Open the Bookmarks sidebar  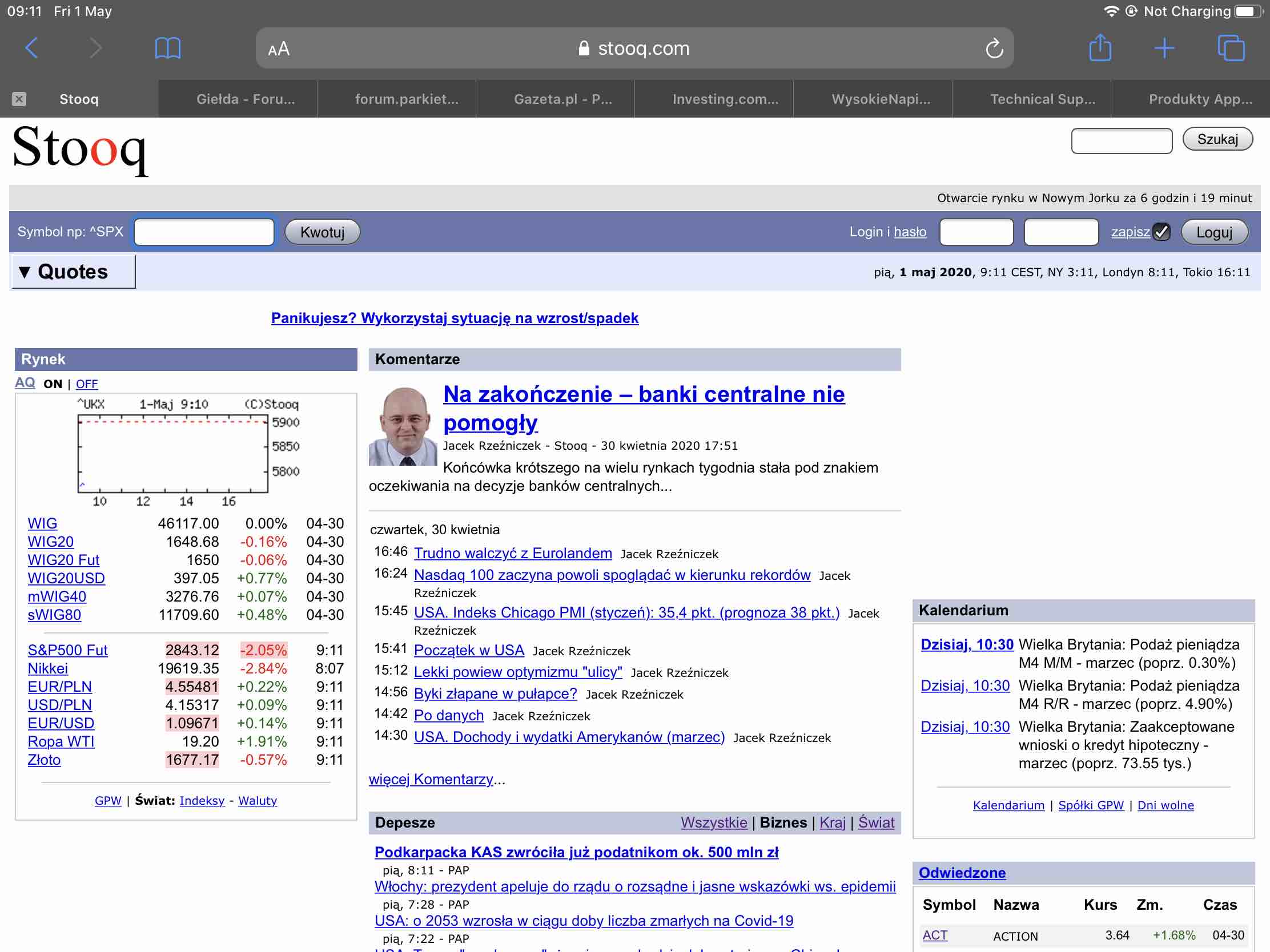click(x=168, y=48)
